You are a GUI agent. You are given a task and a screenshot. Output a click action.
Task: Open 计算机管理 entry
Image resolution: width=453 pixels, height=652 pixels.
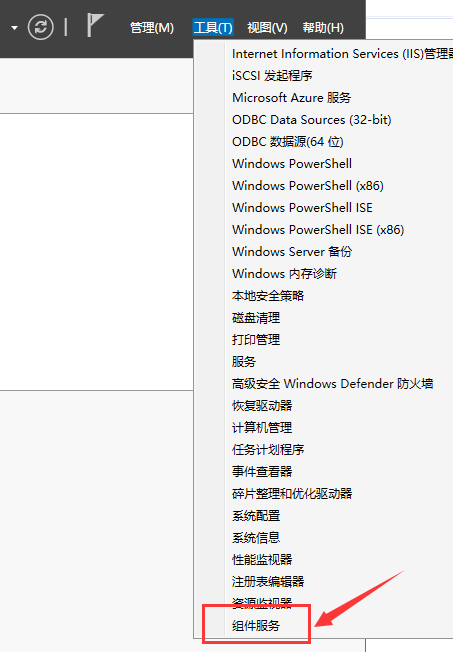pyautogui.click(x=262, y=427)
